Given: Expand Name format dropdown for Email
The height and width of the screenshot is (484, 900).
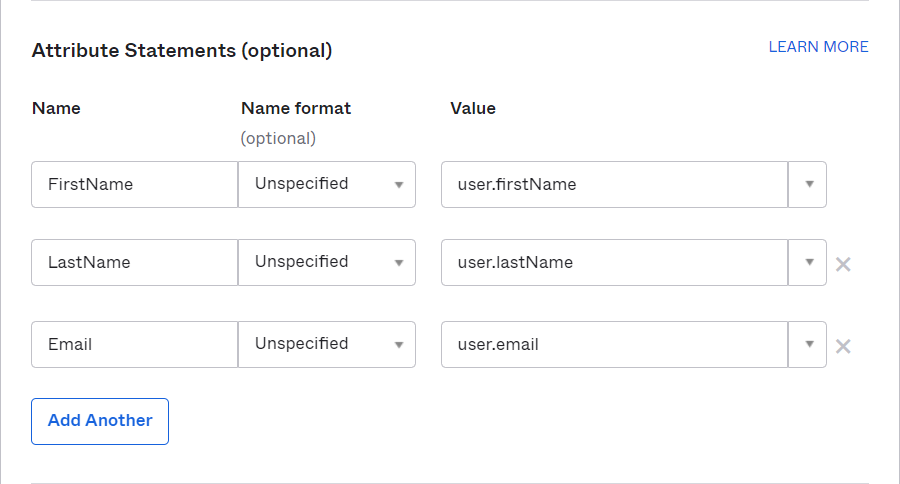Looking at the screenshot, I should click(x=327, y=344).
